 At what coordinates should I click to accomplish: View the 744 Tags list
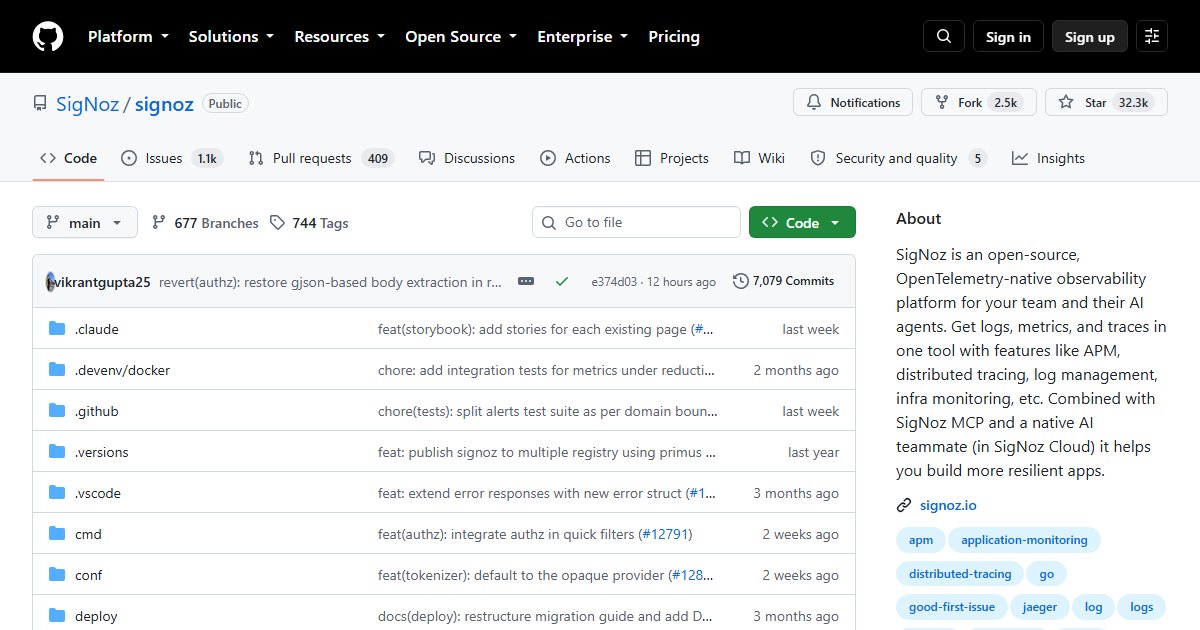click(x=309, y=223)
